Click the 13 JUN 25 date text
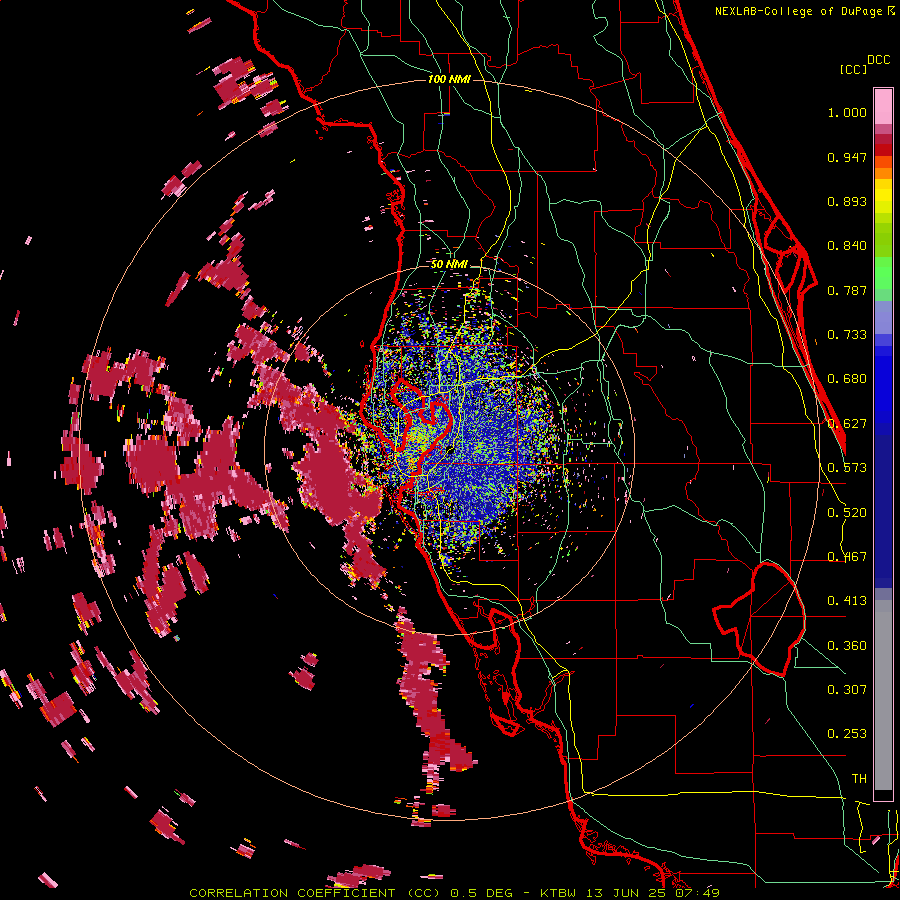The height and width of the screenshot is (900, 900). pyautogui.click(x=626, y=893)
